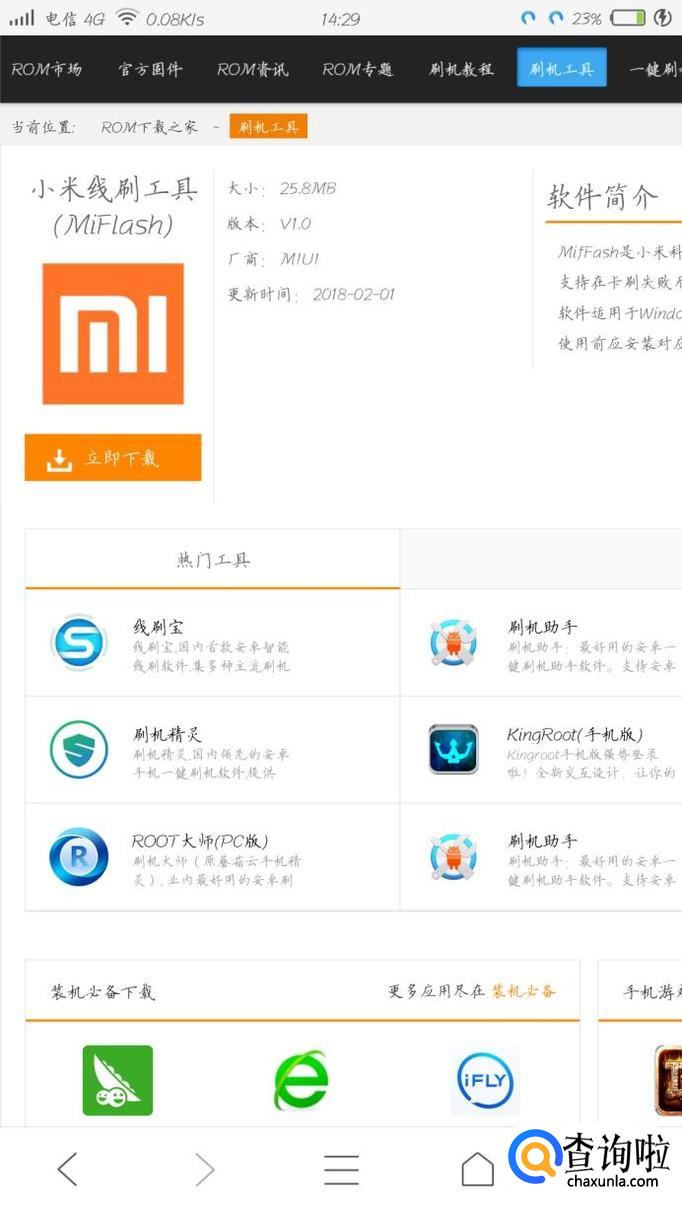Viewport: 682px width, 1212px height.
Task: Select the 刷机工具 navigation tab
Action: [562, 68]
